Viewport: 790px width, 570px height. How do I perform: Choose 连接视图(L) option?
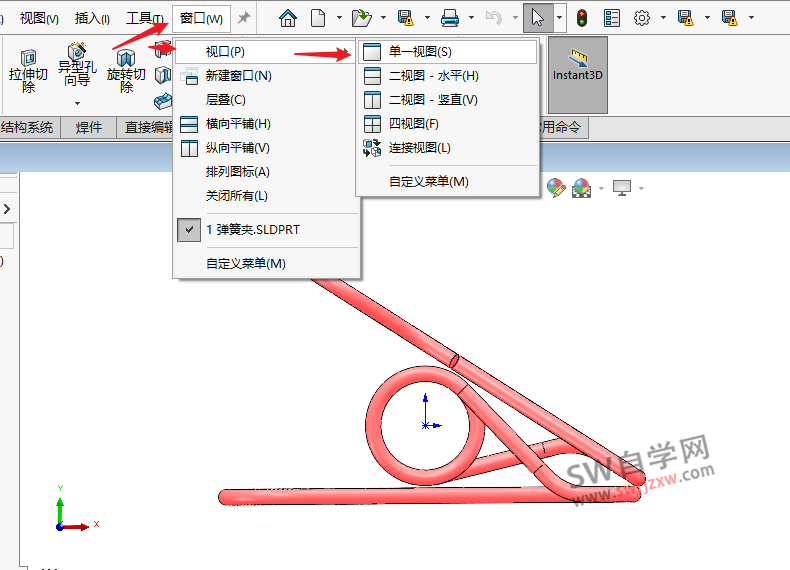[448, 148]
